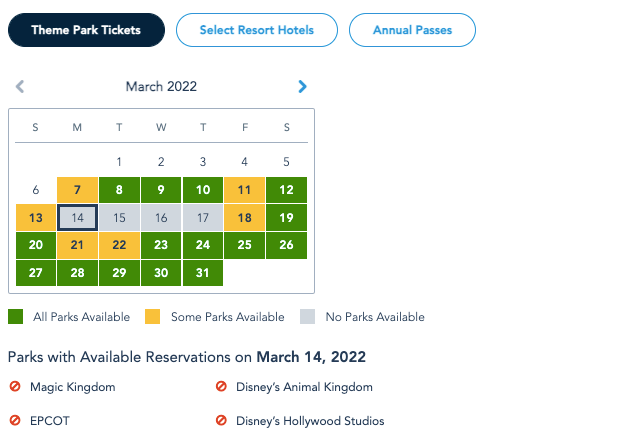Image resolution: width=618 pixels, height=441 pixels.
Task: Click unavailable icon beside EPCOT
Action: (15, 421)
